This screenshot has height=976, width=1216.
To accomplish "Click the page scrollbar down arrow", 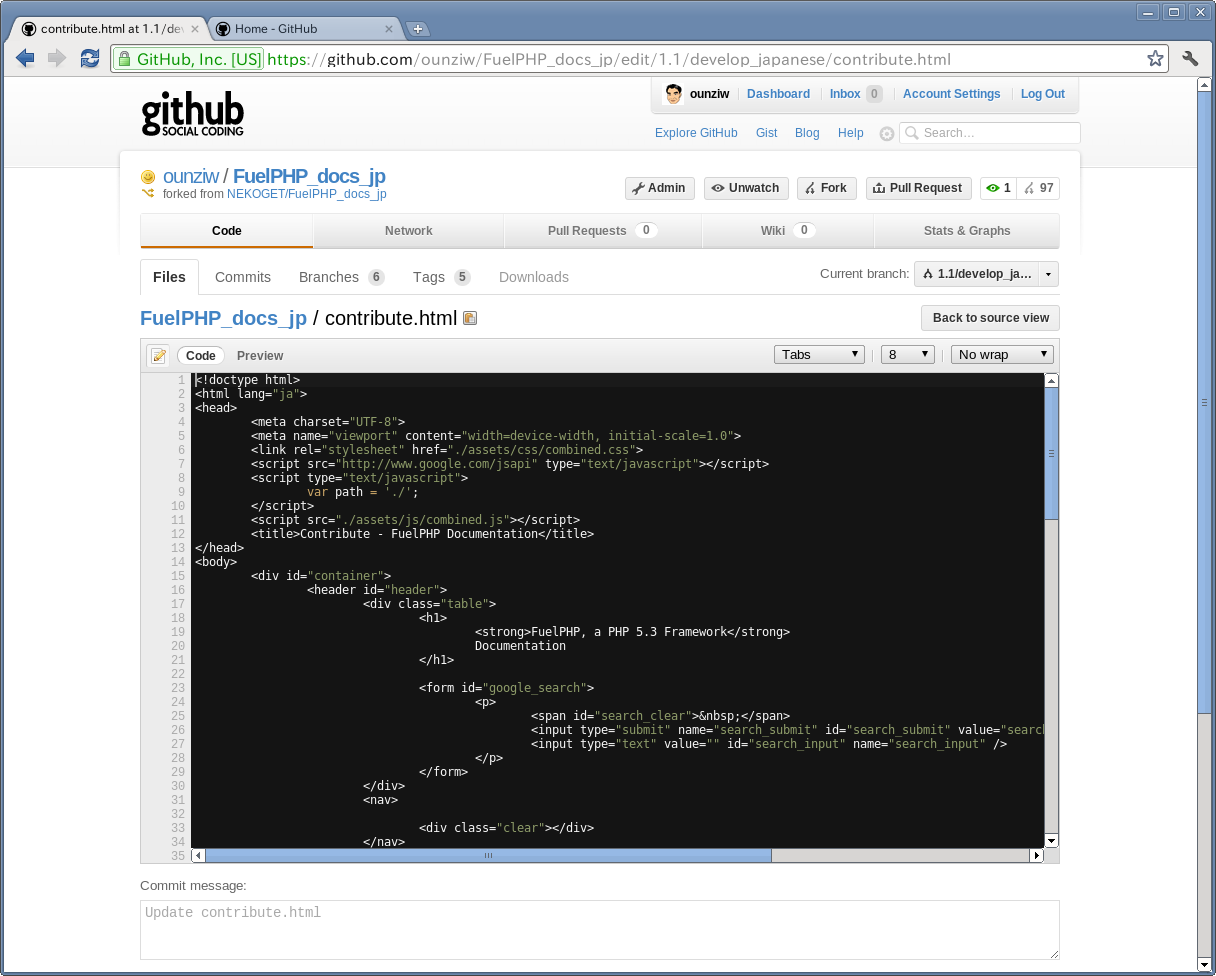I will tap(1206, 967).
